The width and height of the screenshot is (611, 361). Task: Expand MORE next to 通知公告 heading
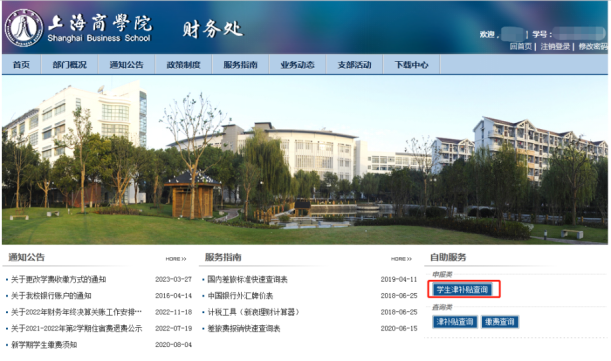[x=176, y=259]
